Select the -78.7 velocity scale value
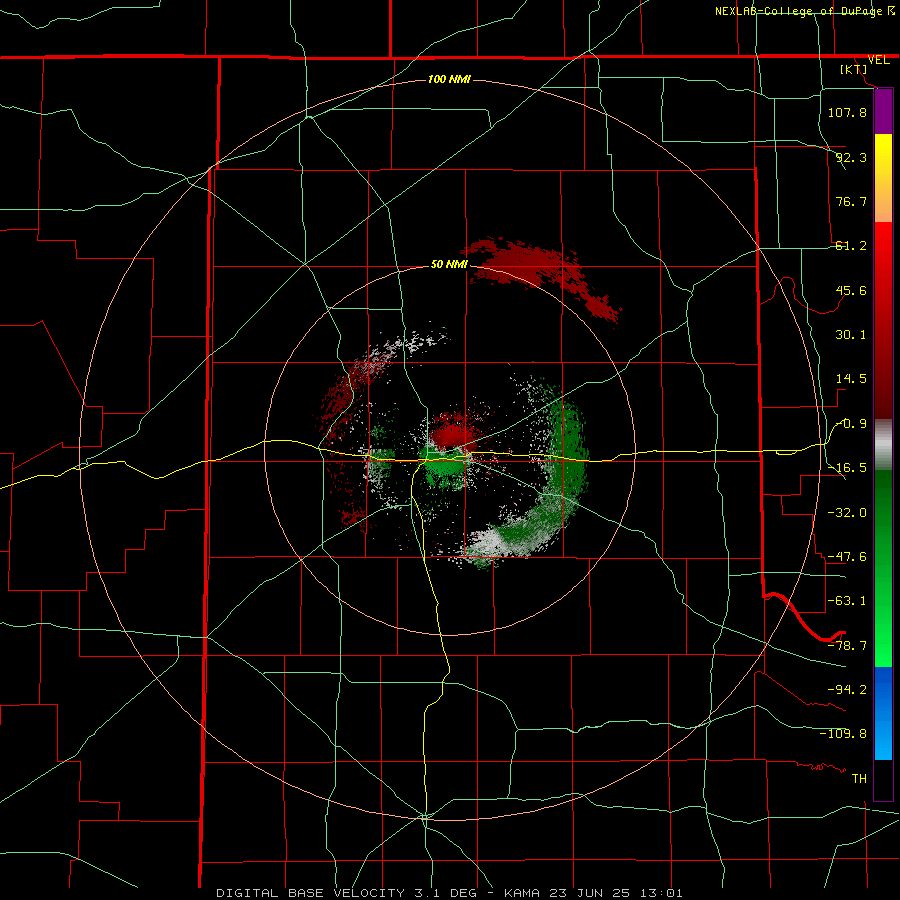The width and height of the screenshot is (900, 900). tap(847, 646)
